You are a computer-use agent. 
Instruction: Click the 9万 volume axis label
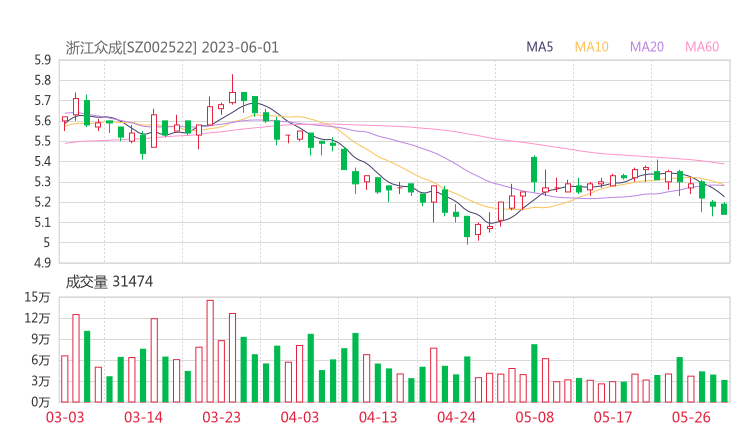click(x=41, y=339)
